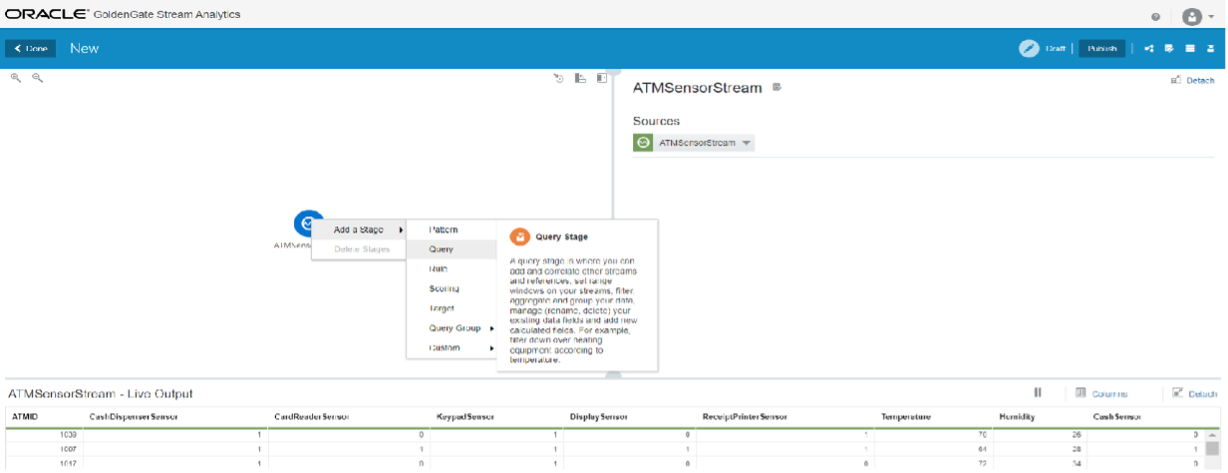Click the Draft pencil edit icon
1228x473 pixels.
[1029, 48]
